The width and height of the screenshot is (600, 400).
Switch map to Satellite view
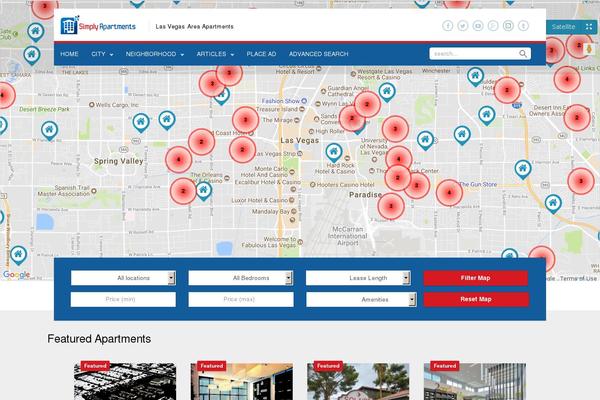(x=563, y=27)
